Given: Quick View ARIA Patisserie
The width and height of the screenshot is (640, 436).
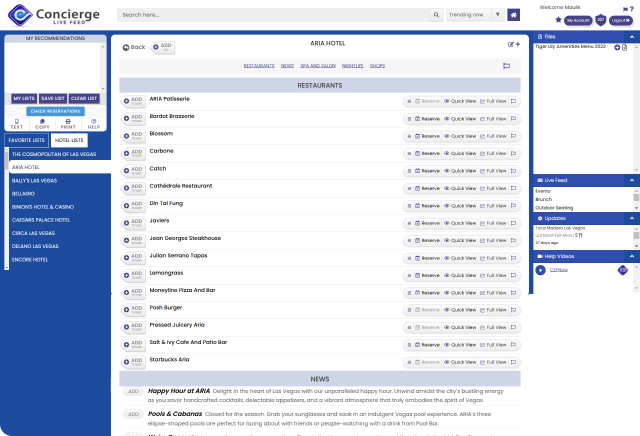Looking at the screenshot, I should pos(460,101).
